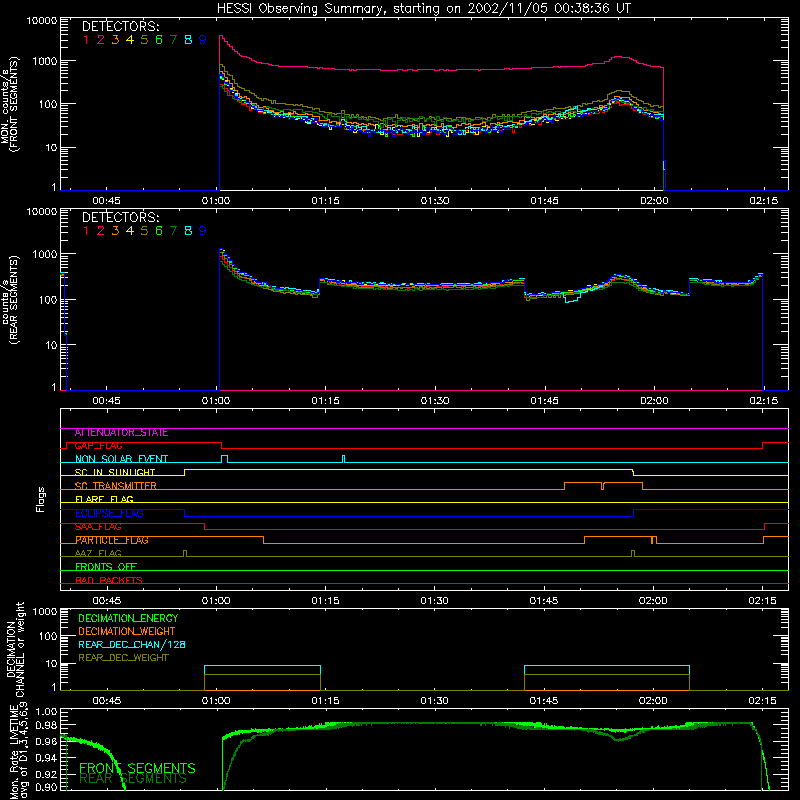Screen dimensions: 800x800
Task: Click the FRONTS_OFF flag label
Action: coord(106,567)
